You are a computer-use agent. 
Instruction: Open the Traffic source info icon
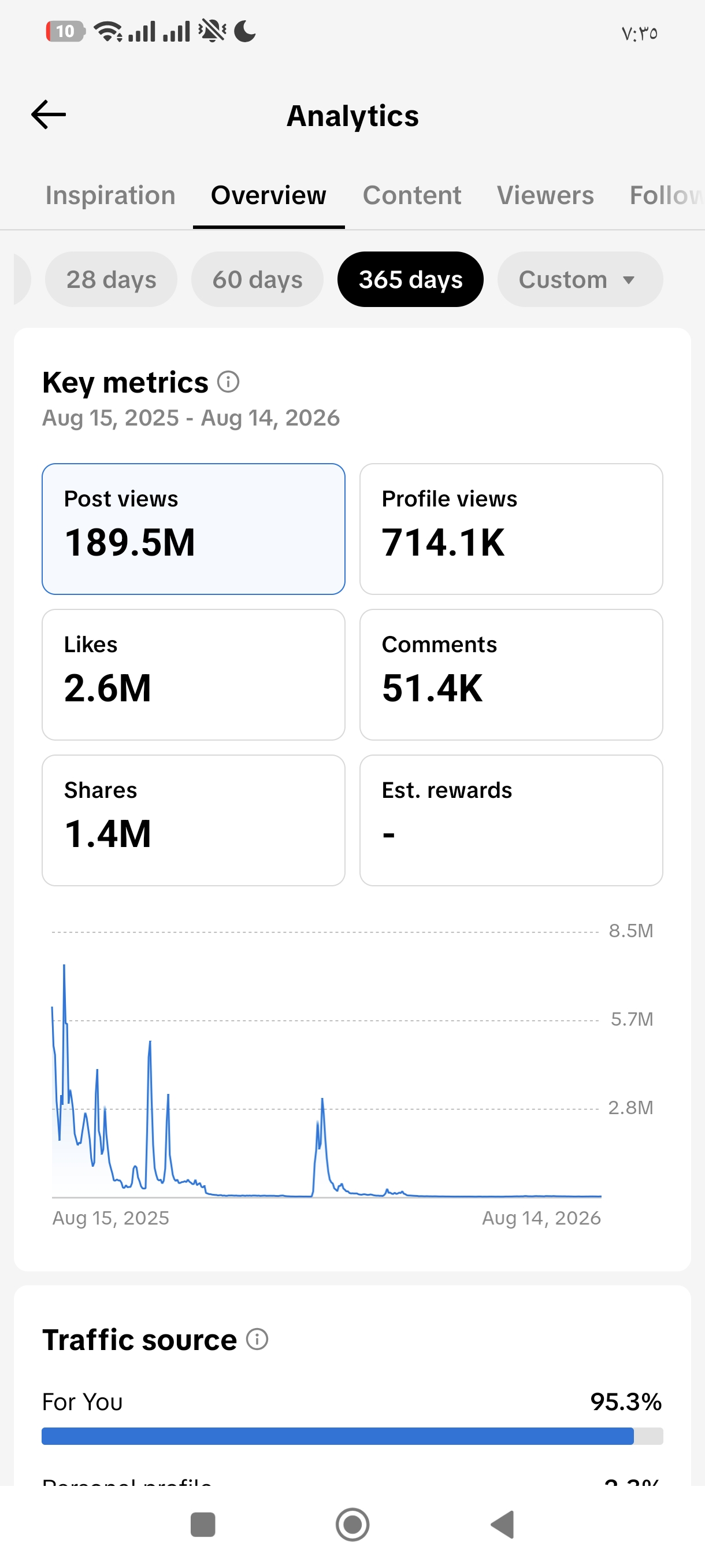257,1339
